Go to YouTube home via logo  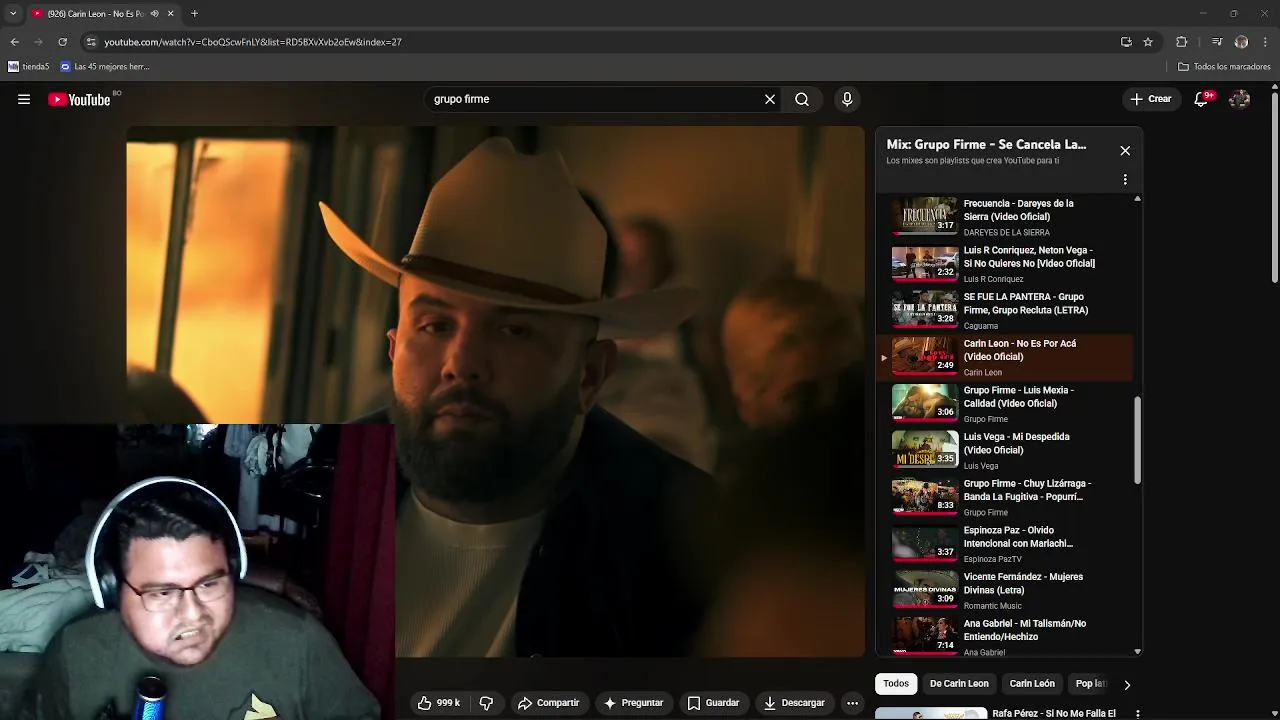coord(79,99)
